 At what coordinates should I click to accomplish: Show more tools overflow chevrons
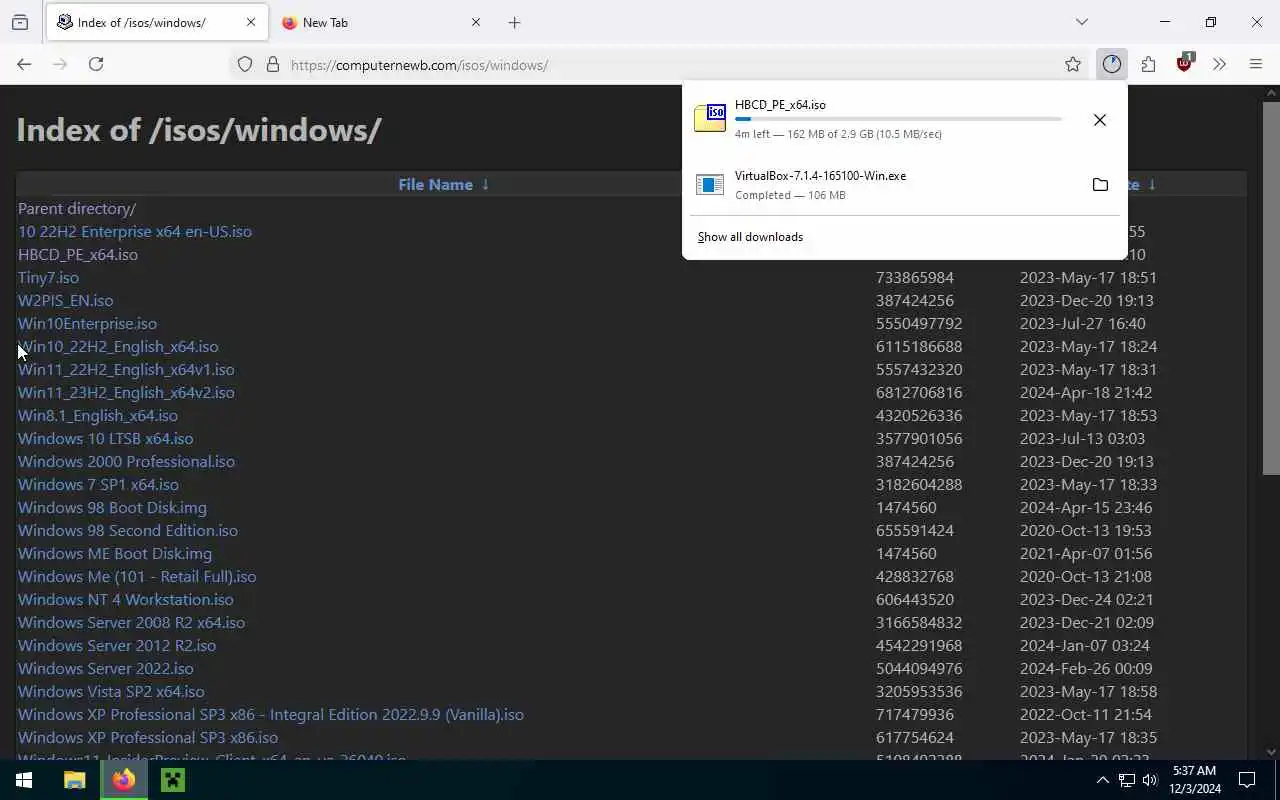point(1219,64)
